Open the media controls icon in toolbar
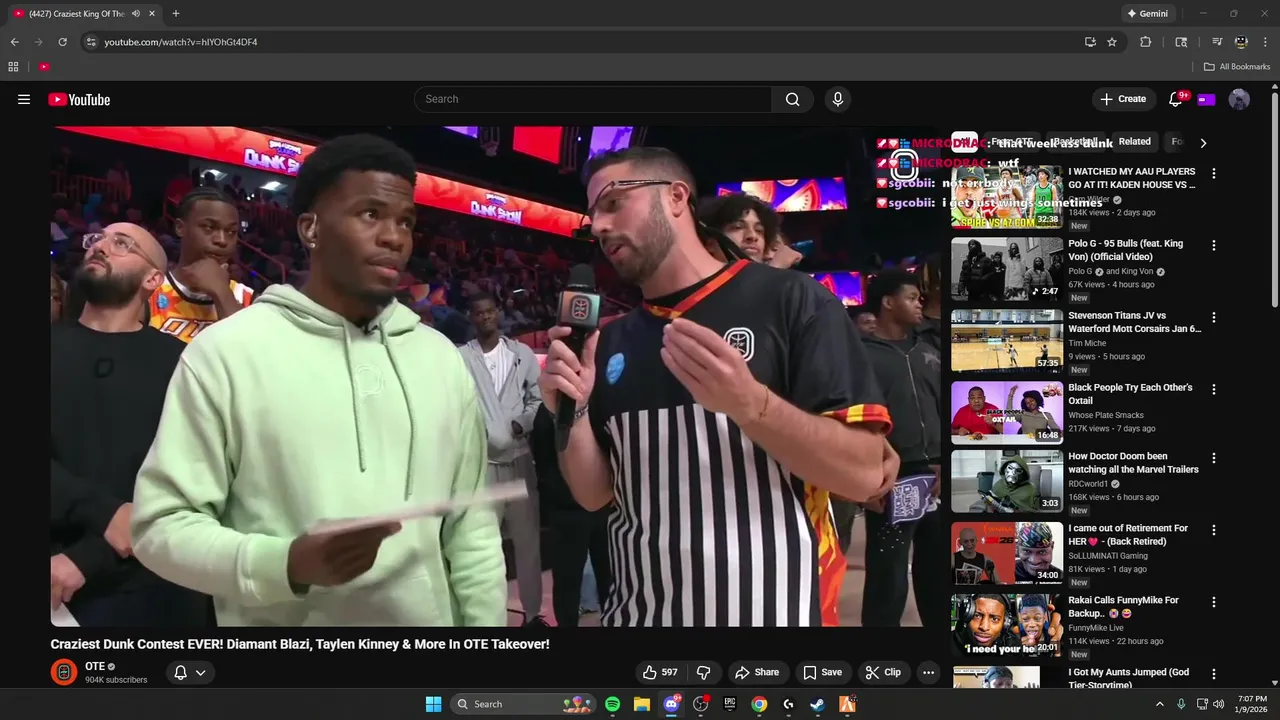The image size is (1280, 720). 1217,42
